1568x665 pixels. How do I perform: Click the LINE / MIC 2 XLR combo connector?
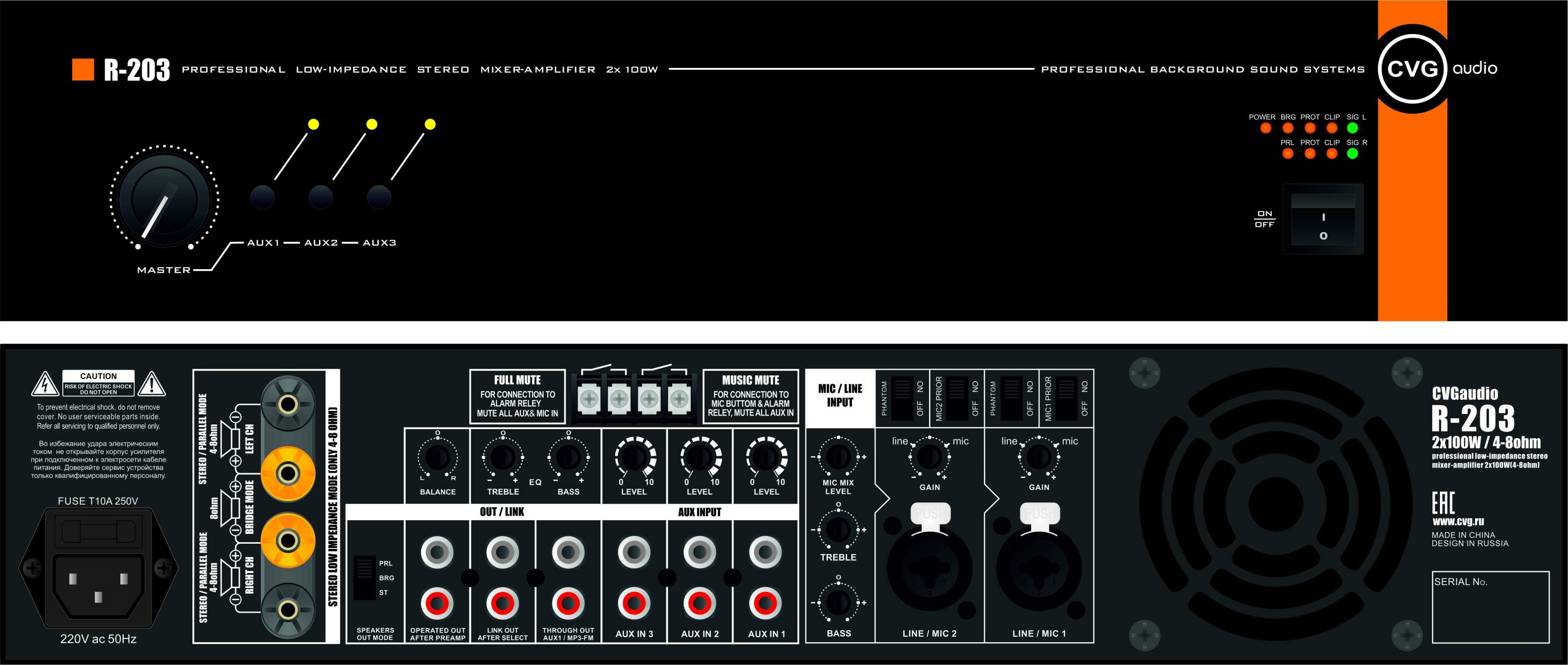pos(929,569)
